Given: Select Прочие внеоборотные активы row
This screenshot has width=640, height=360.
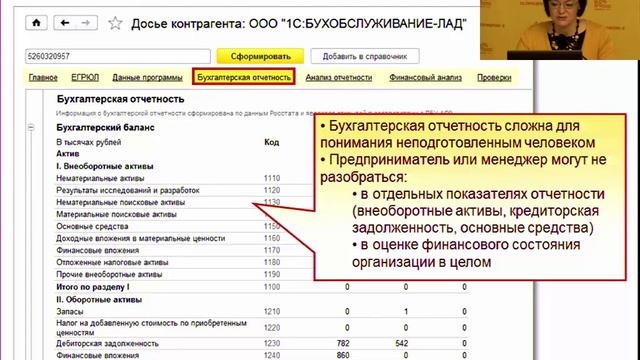Looking at the screenshot, I should 109,274.
